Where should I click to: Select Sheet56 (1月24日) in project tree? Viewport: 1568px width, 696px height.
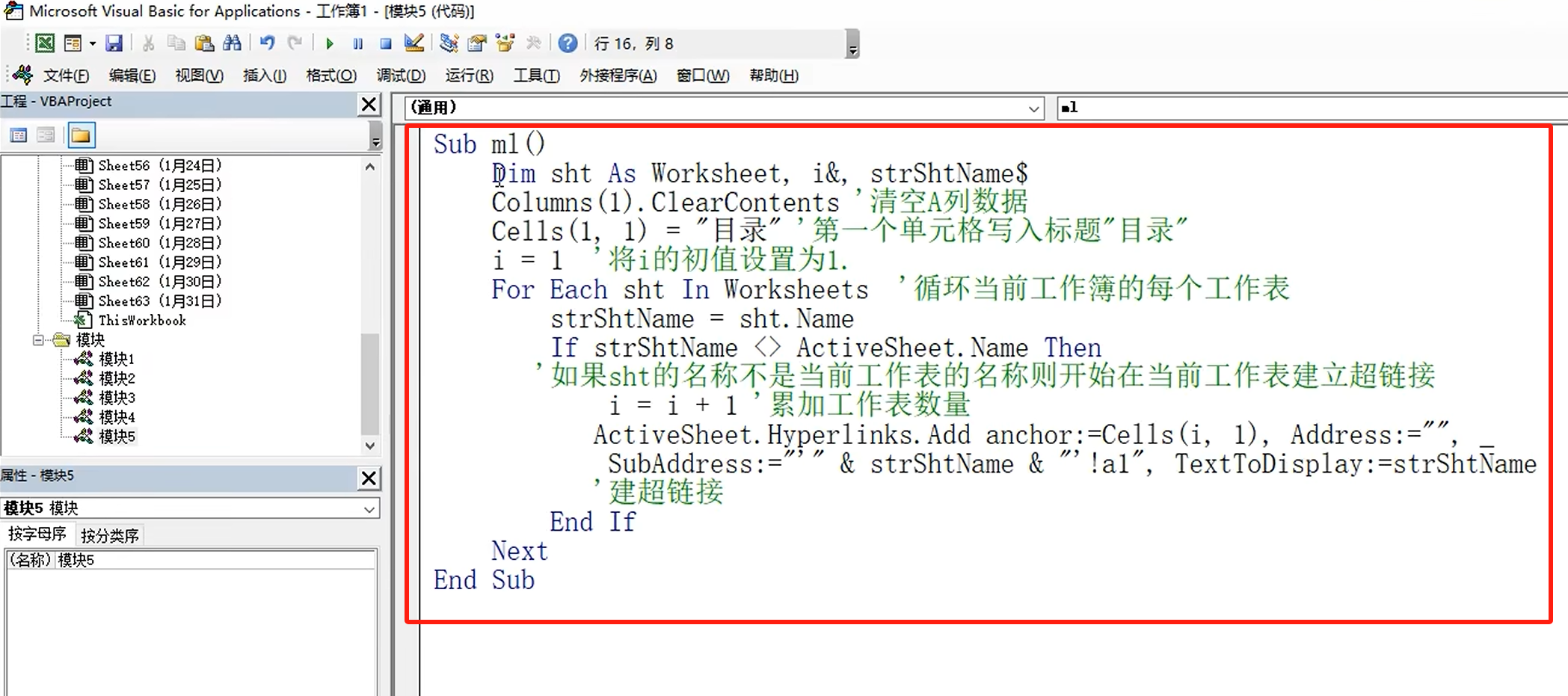tap(159, 165)
